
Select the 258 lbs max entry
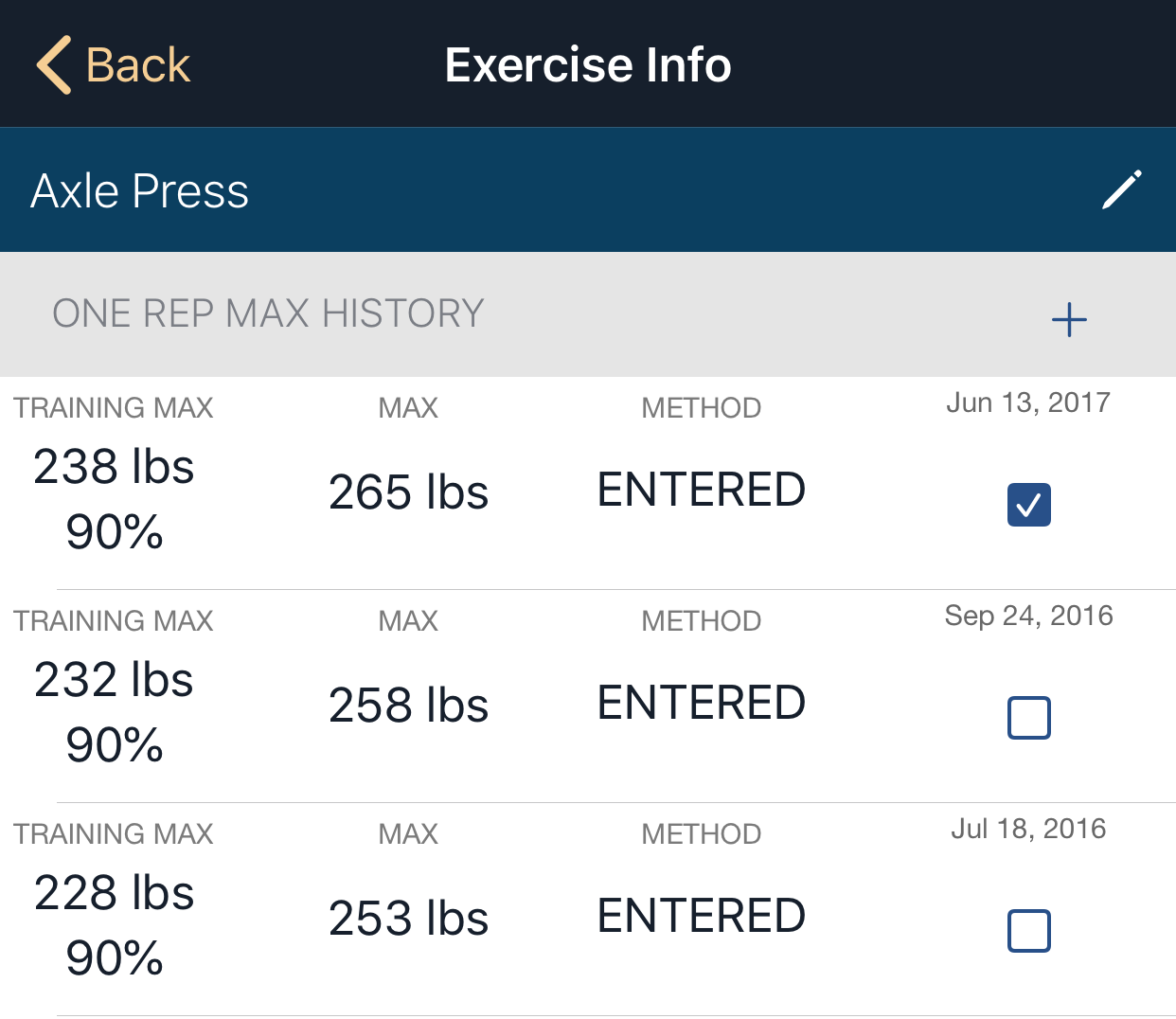click(408, 705)
